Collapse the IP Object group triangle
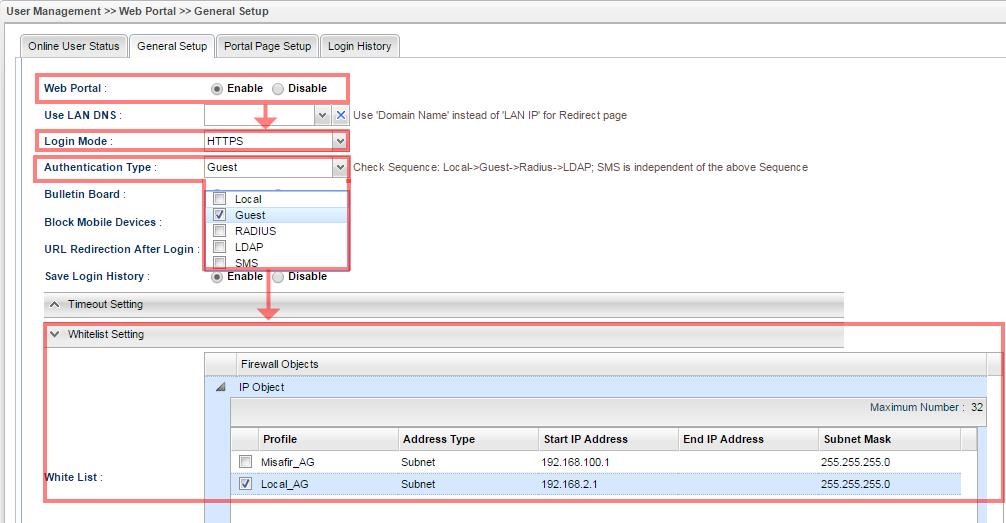This screenshot has height=523, width=1006. click(220, 388)
